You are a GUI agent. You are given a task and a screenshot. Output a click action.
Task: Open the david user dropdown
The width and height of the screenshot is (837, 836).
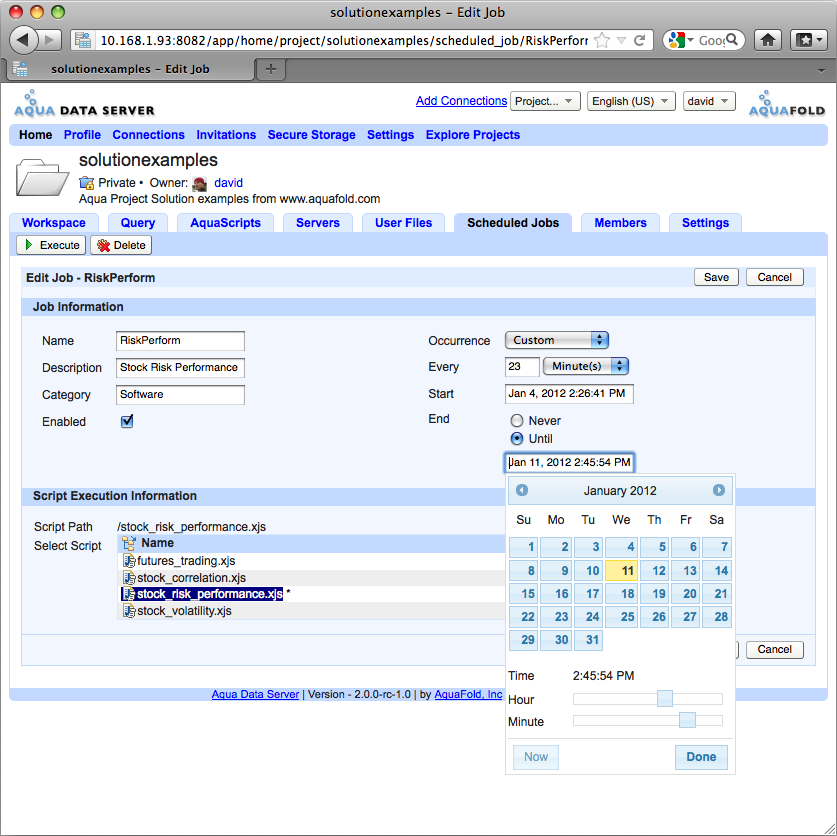pyautogui.click(x=709, y=101)
